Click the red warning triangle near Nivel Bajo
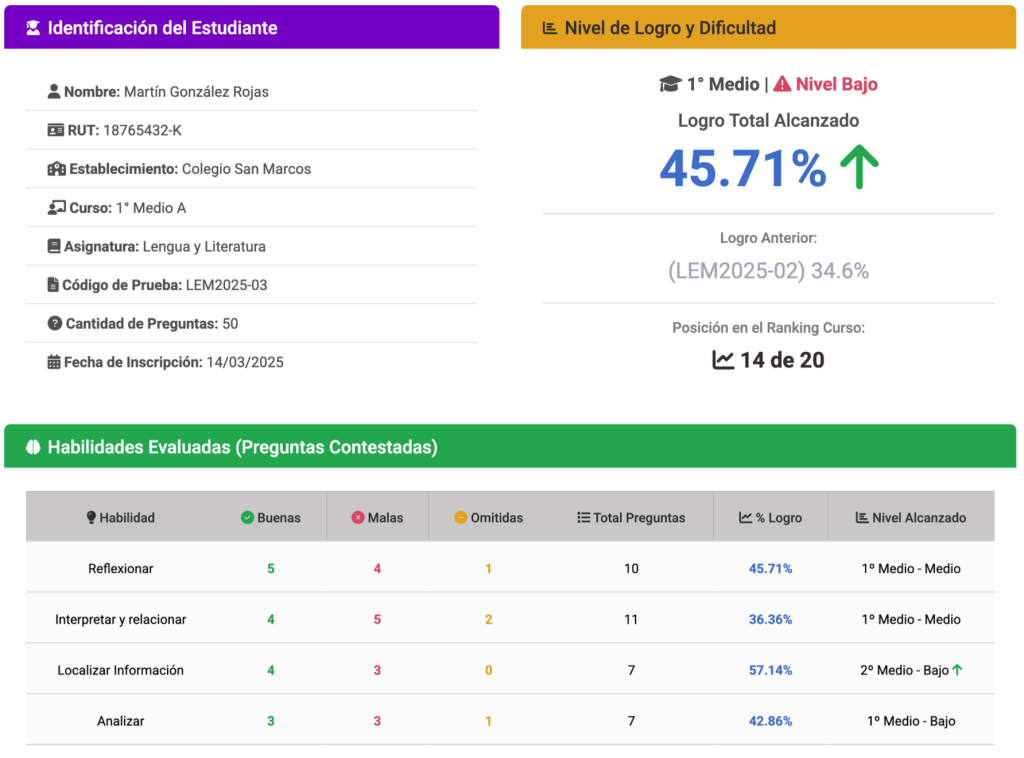1024x758 pixels. click(782, 84)
